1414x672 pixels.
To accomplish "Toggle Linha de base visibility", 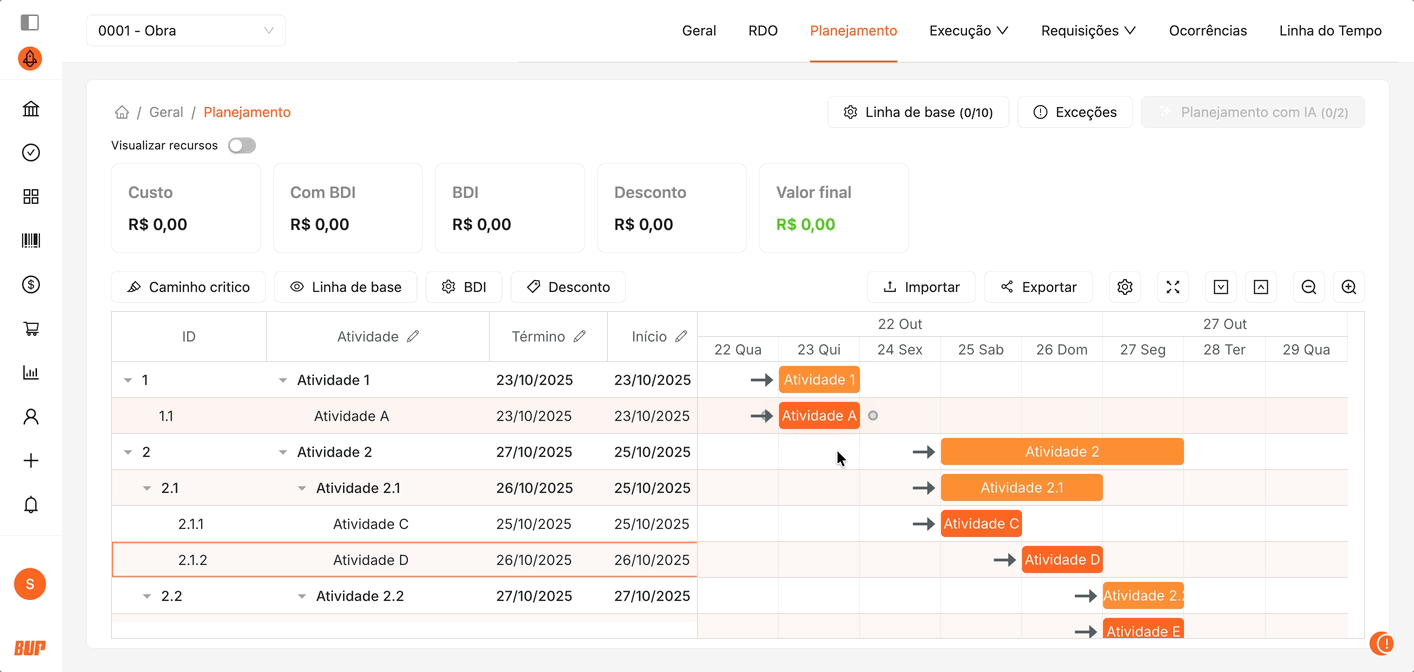I will pyautogui.click(x=346, y=287).
